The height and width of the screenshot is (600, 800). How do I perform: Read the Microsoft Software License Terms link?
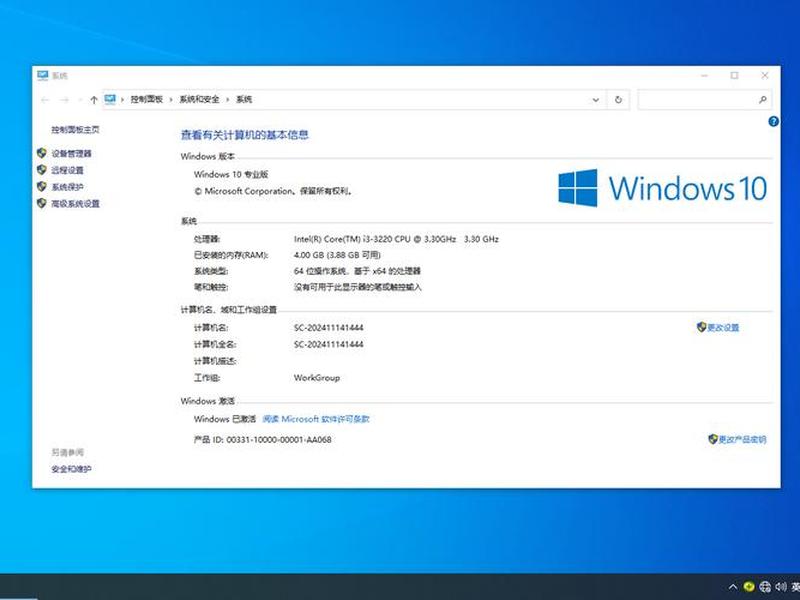pyautogui.click(x=316, y=419)
